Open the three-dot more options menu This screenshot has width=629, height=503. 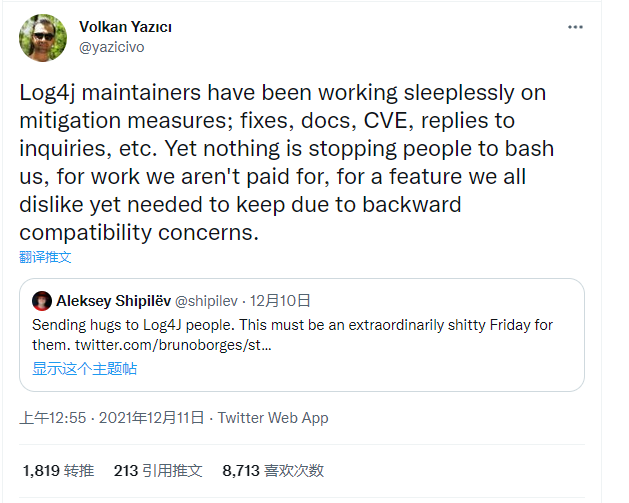pyautogui.click(x=575, y=27)
